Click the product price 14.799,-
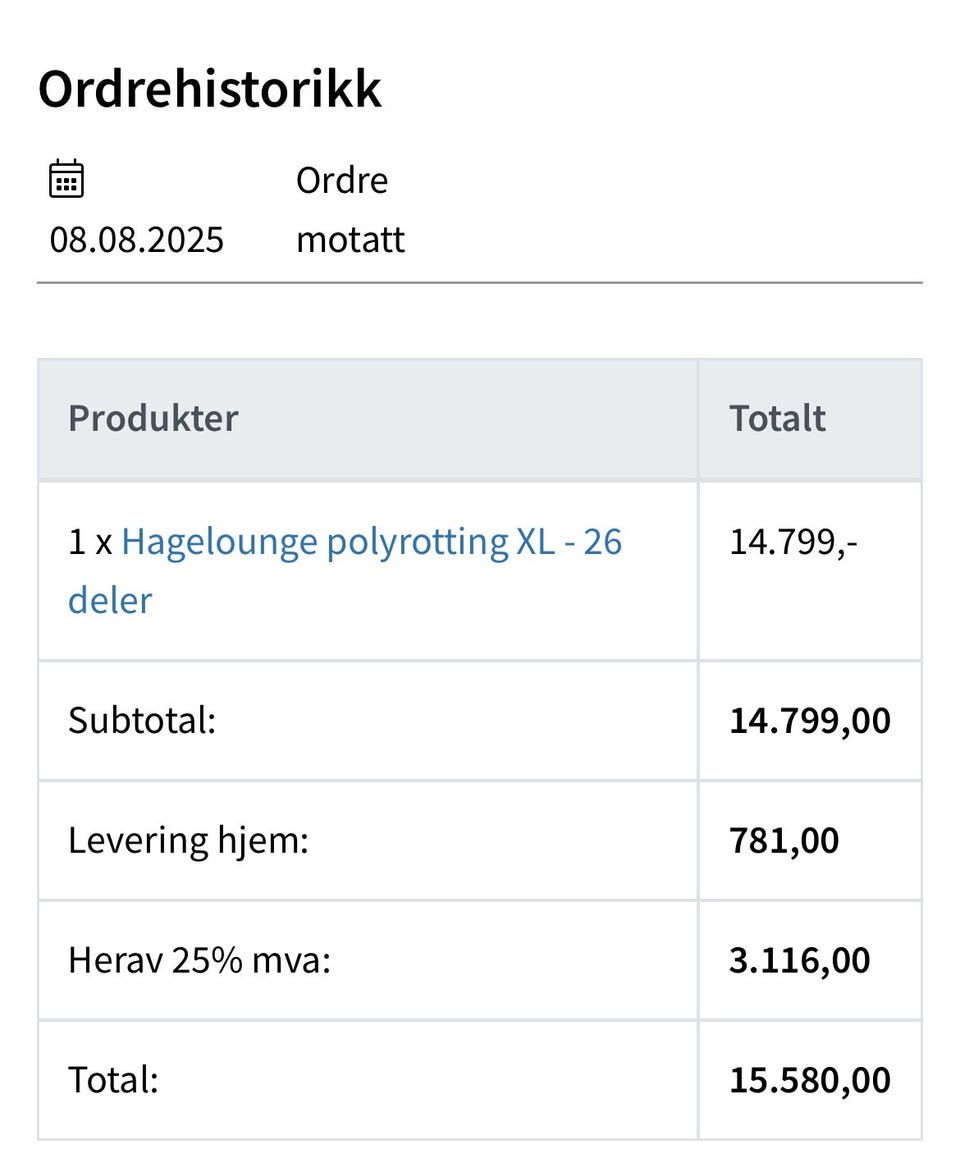 pos(794,542)
